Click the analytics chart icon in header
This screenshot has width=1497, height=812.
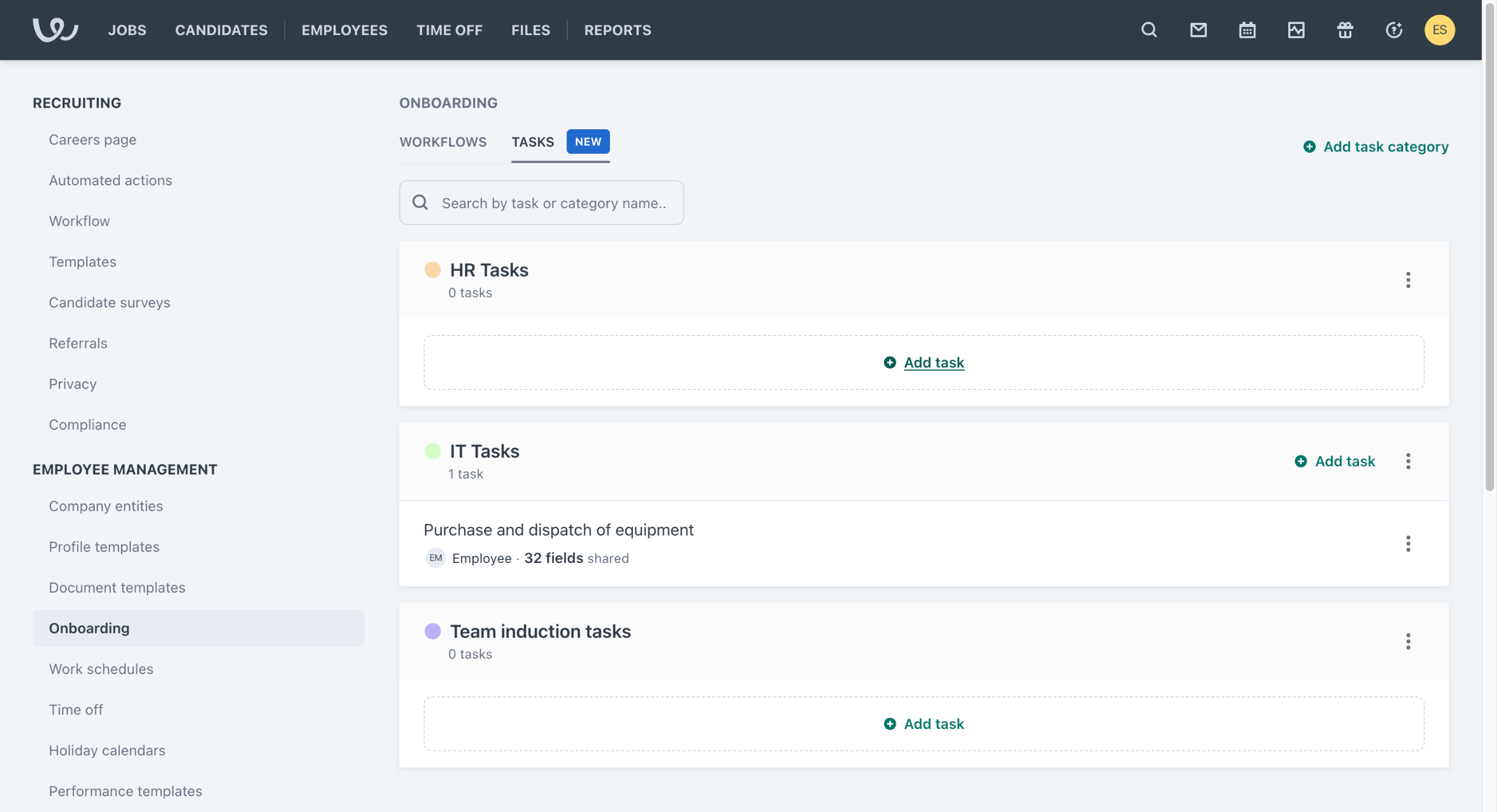click(1296, 30)
